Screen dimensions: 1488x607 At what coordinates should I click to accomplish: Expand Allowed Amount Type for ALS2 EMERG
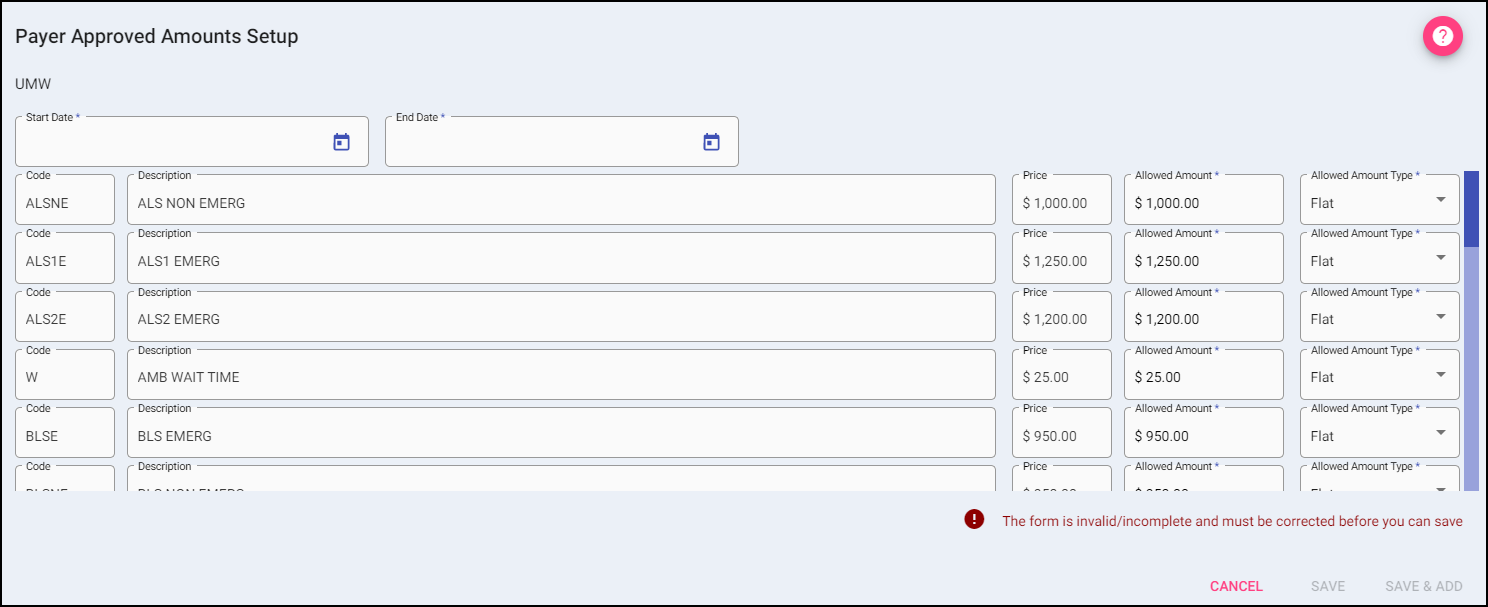tap(1440, 316)
